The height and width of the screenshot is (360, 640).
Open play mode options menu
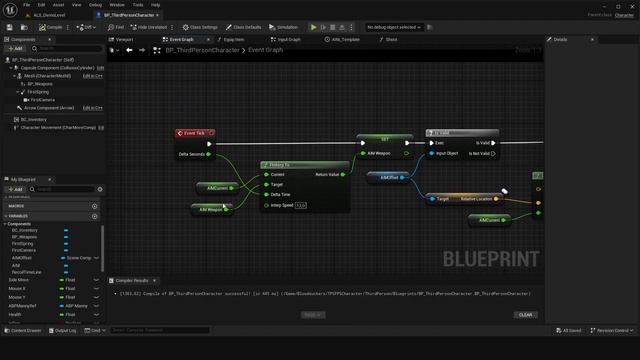[351, 27]
